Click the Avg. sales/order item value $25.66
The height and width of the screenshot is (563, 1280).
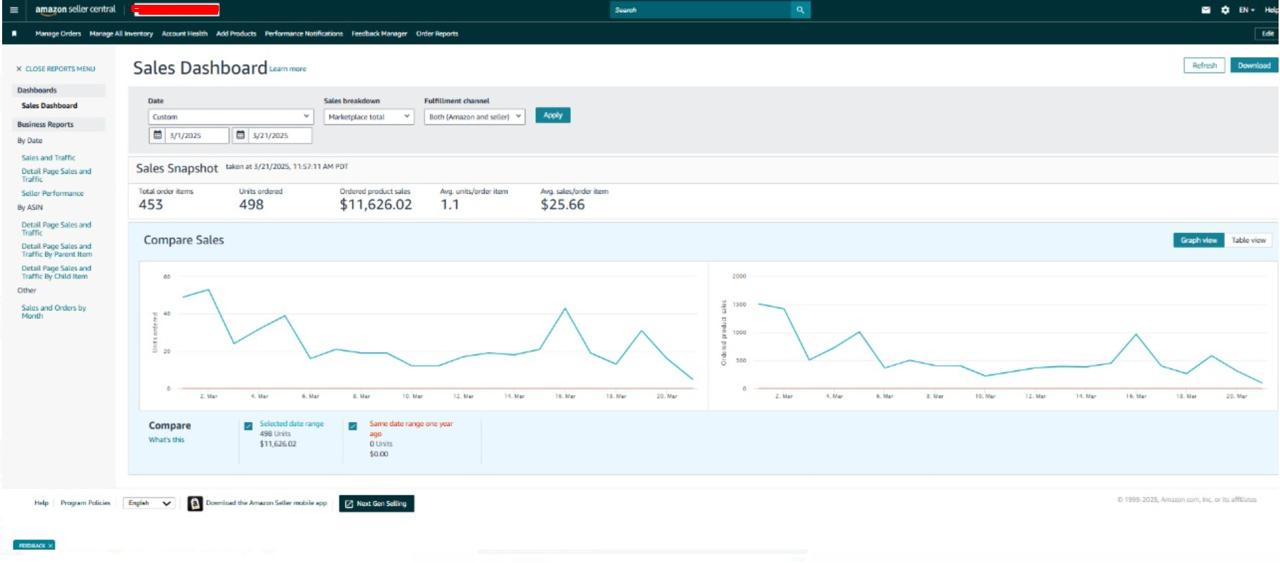pos(563,205)
